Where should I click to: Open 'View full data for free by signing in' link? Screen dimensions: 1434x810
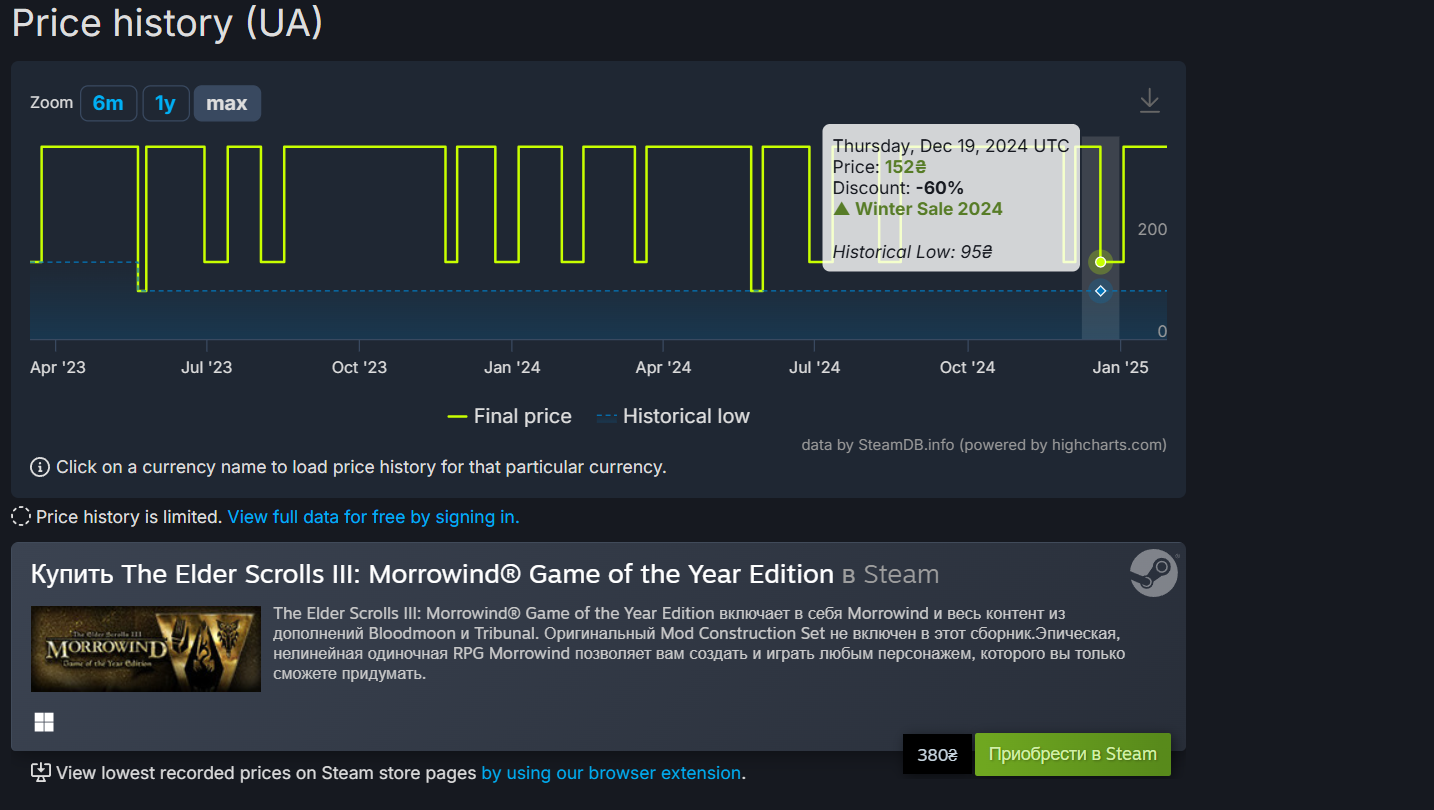pyautogui.click(x=373, y=517)
